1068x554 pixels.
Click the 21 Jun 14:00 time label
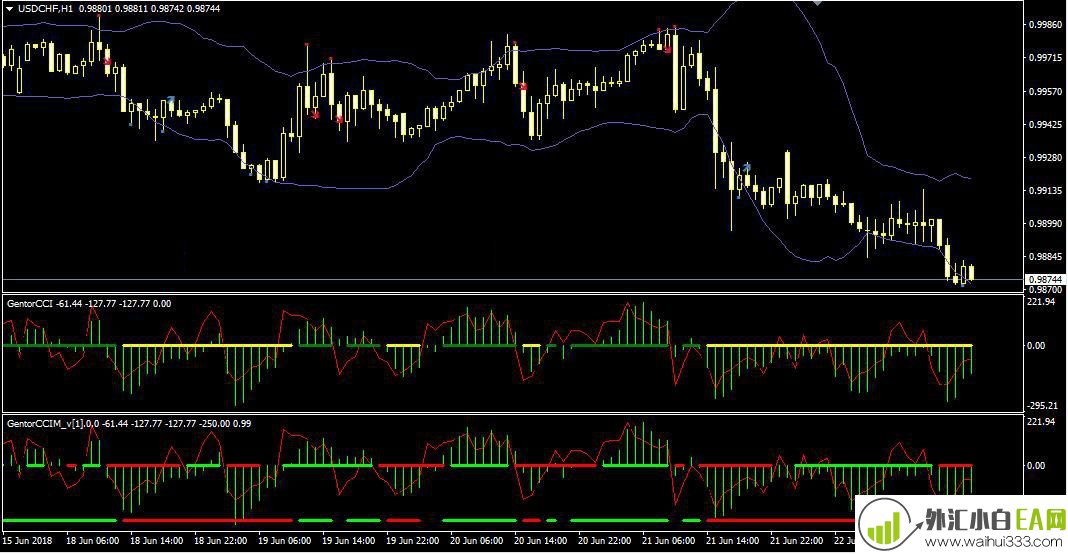(733, 540)
